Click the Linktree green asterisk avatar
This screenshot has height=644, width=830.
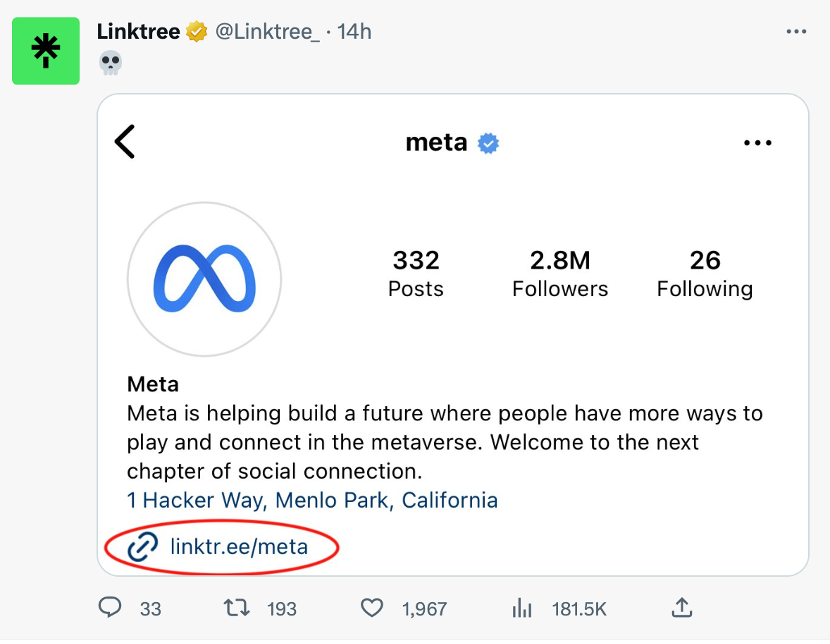click(45, 51)
